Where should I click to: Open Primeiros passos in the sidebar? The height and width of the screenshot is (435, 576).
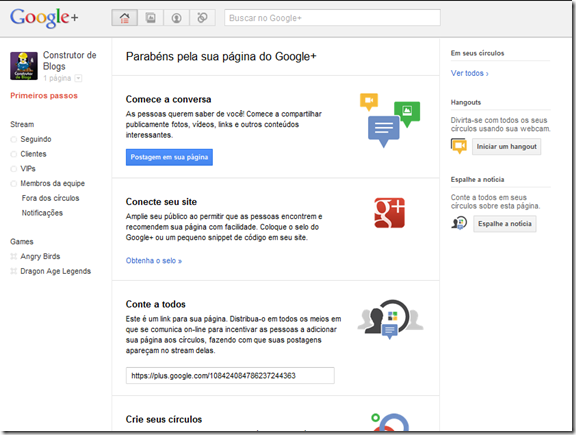coord(44,96)
